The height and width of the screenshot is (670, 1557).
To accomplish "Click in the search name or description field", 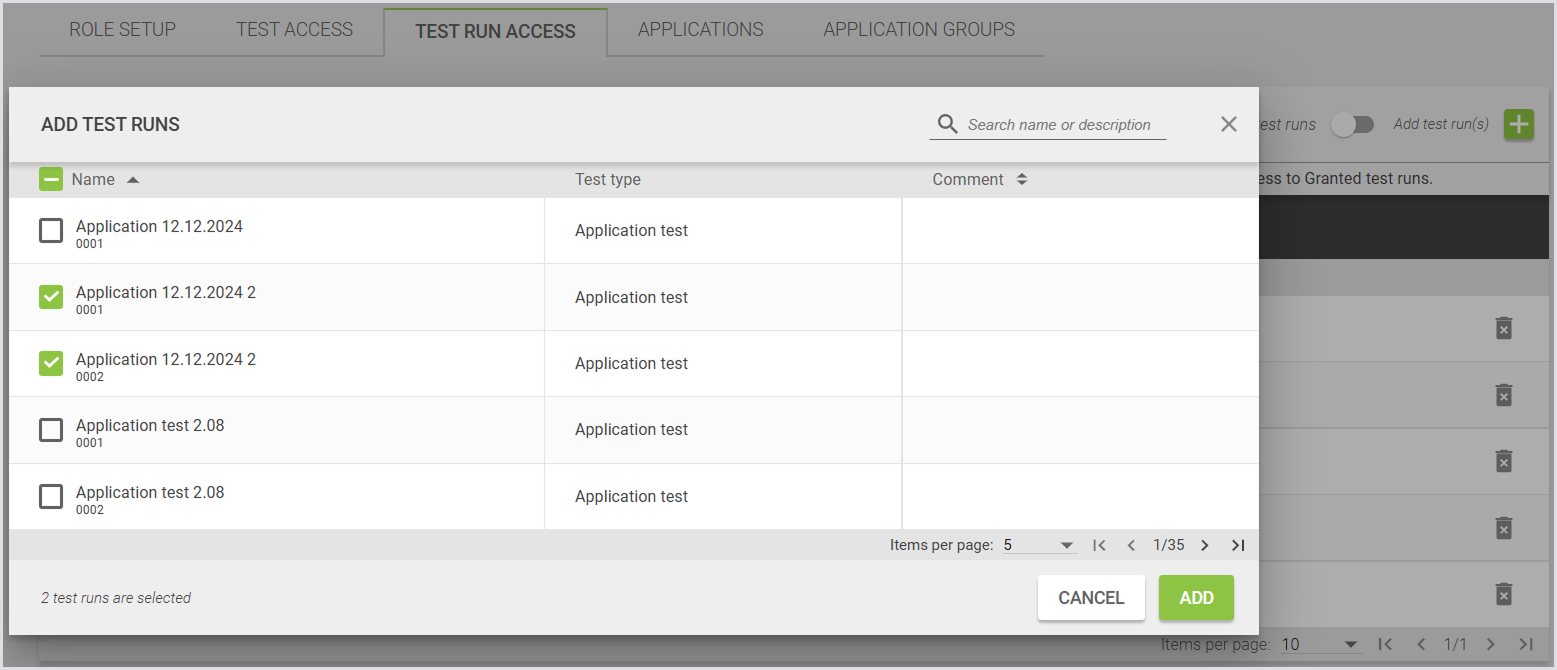I will (x=1063, y=125).
